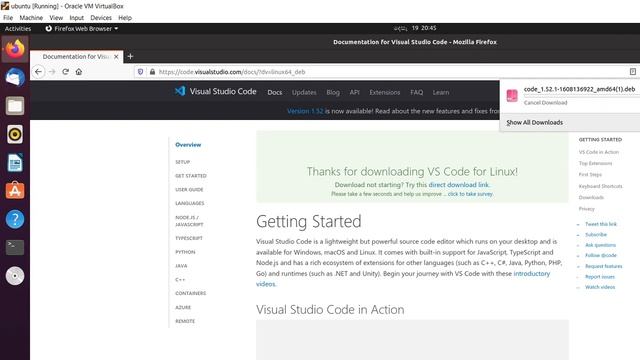Open FAQ in site navigation
This screenshot has width=640, height=360.
coord(416,92)
